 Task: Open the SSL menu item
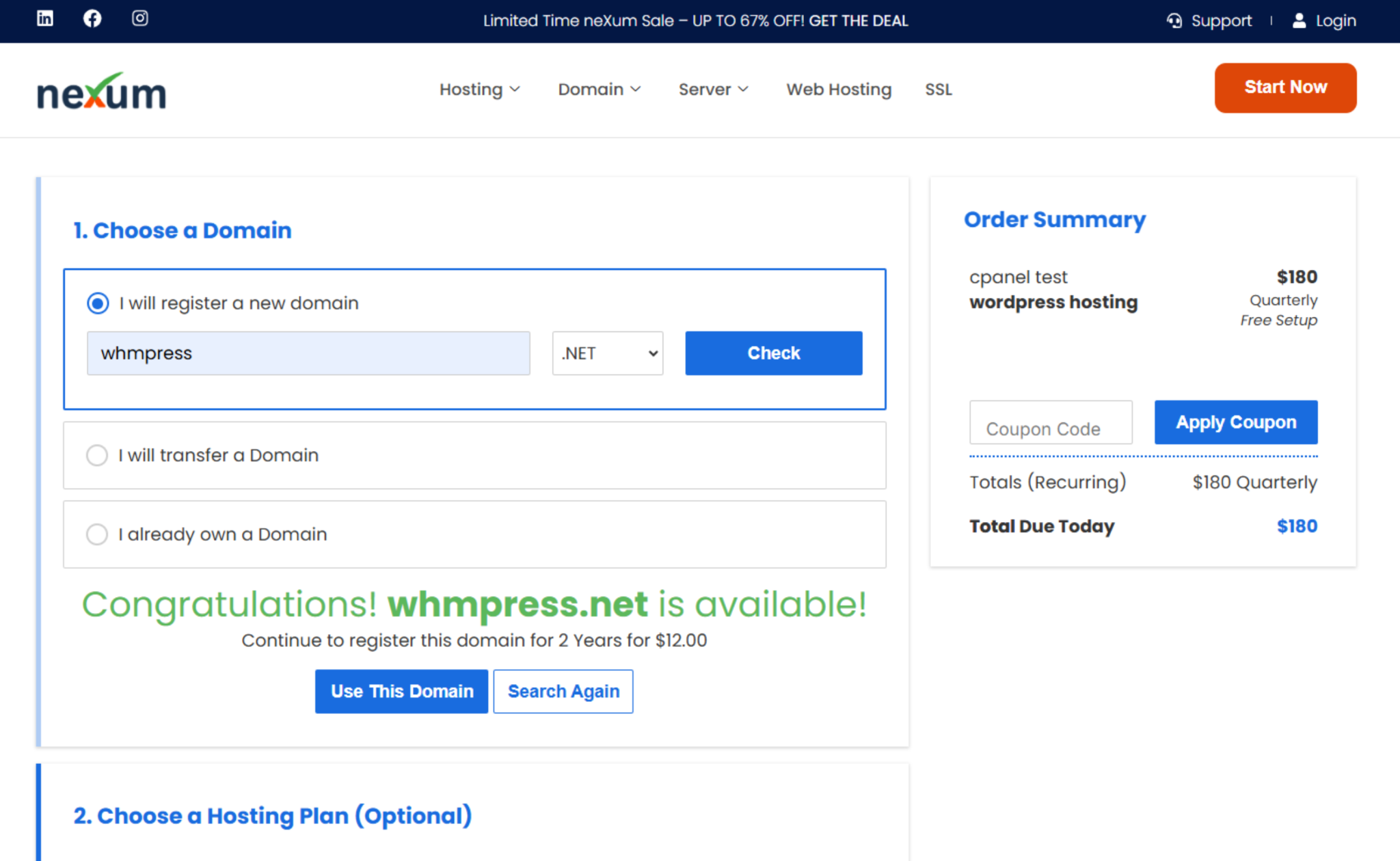938,90
